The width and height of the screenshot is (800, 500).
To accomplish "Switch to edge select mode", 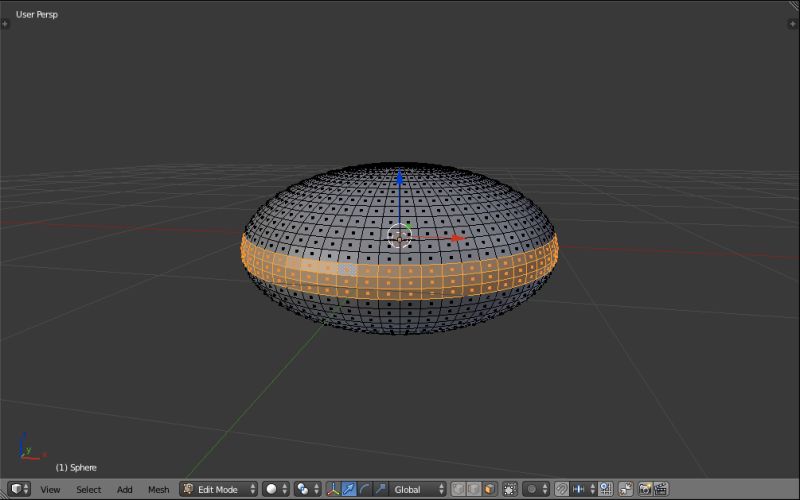I will [x=473, y=489].
